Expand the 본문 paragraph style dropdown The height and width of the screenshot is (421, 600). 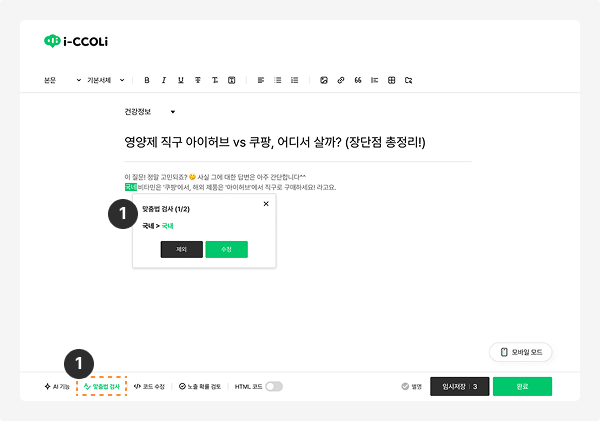62,80
